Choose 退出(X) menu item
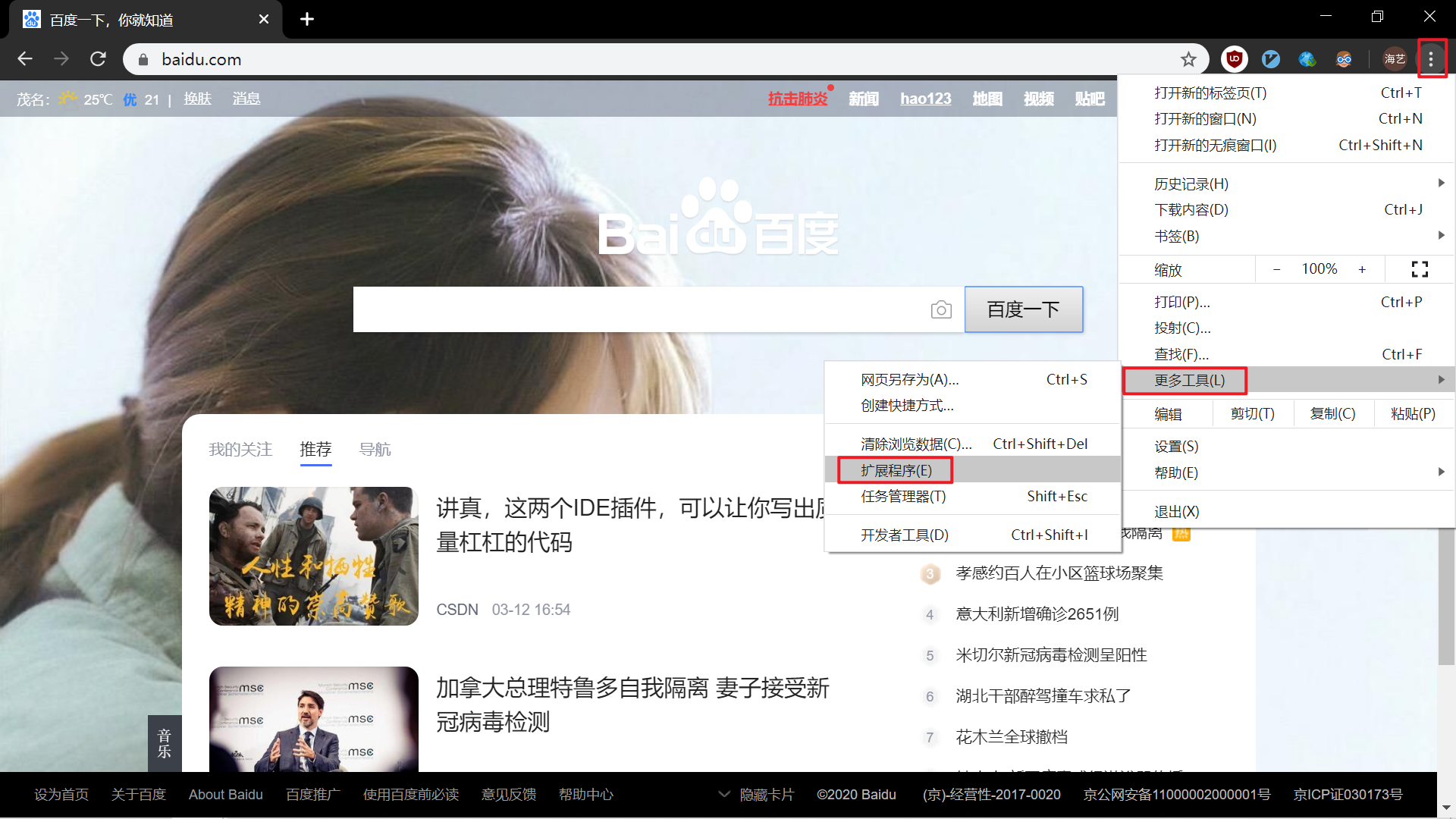 click(x=1288, y=511)
